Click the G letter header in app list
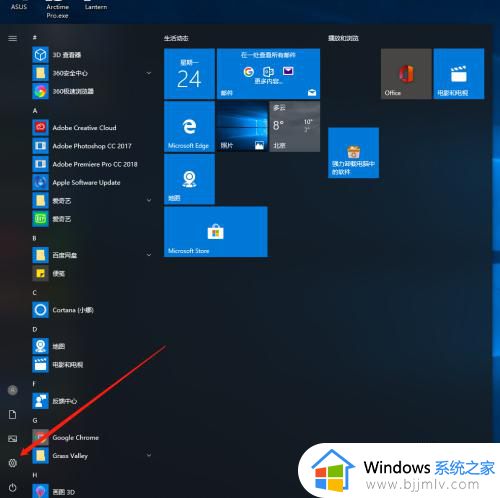 coord(35,420)
